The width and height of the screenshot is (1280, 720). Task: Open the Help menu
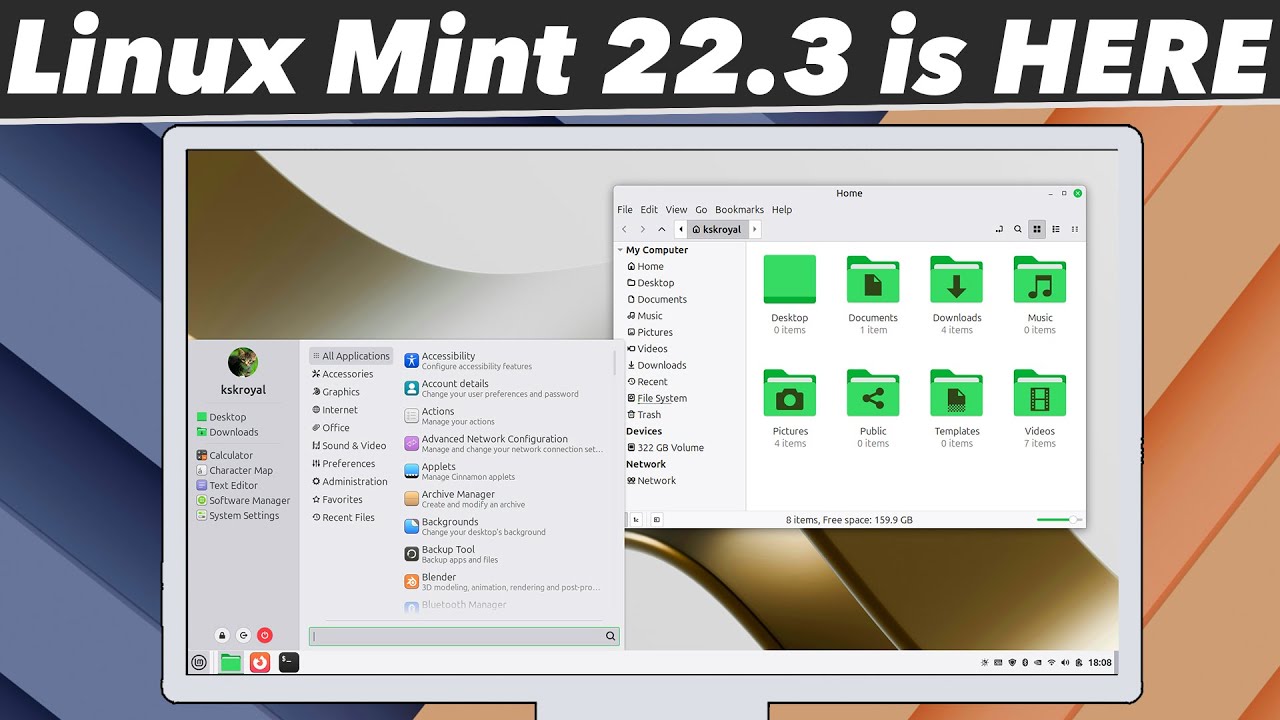(782, 210)
